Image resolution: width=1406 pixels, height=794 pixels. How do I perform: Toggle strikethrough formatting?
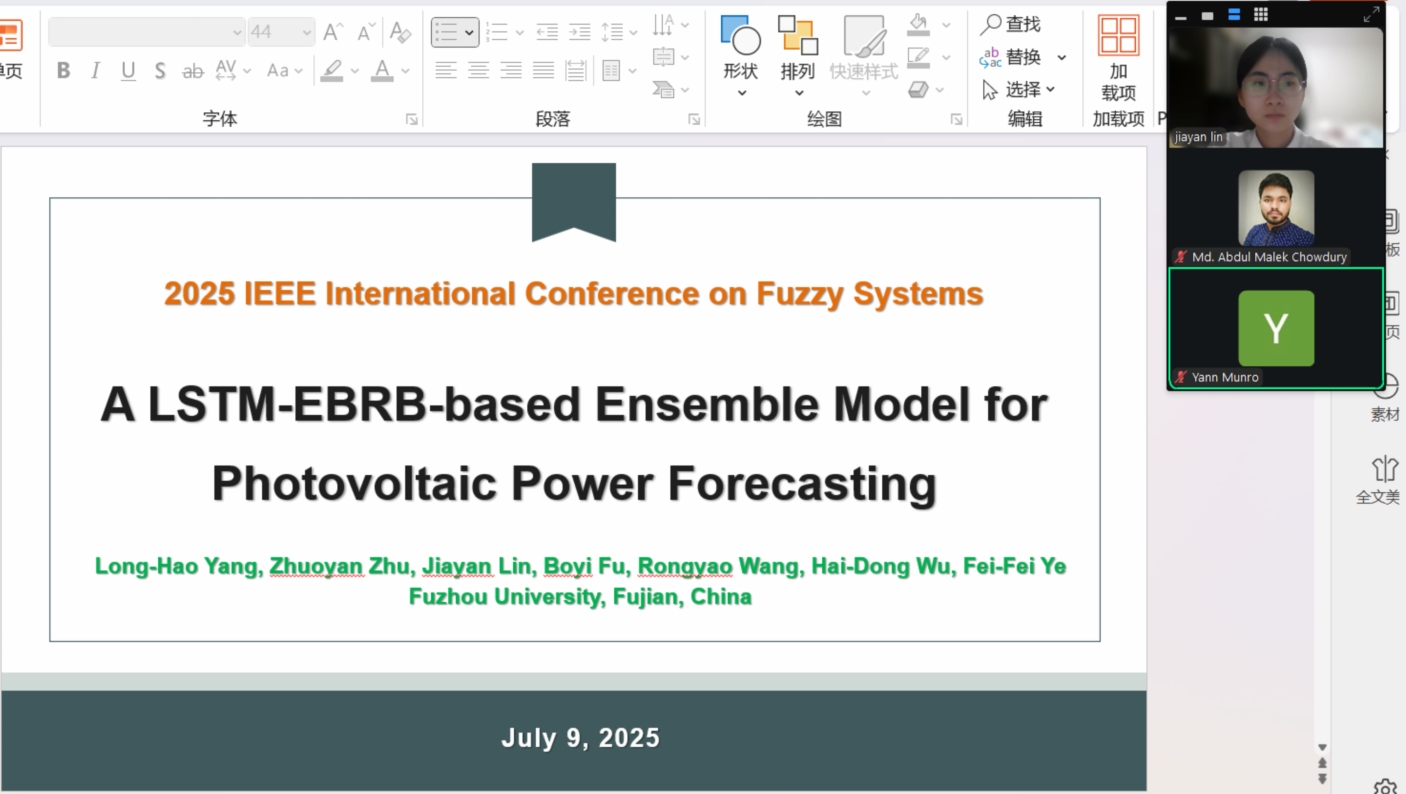[x=193, y=71]
